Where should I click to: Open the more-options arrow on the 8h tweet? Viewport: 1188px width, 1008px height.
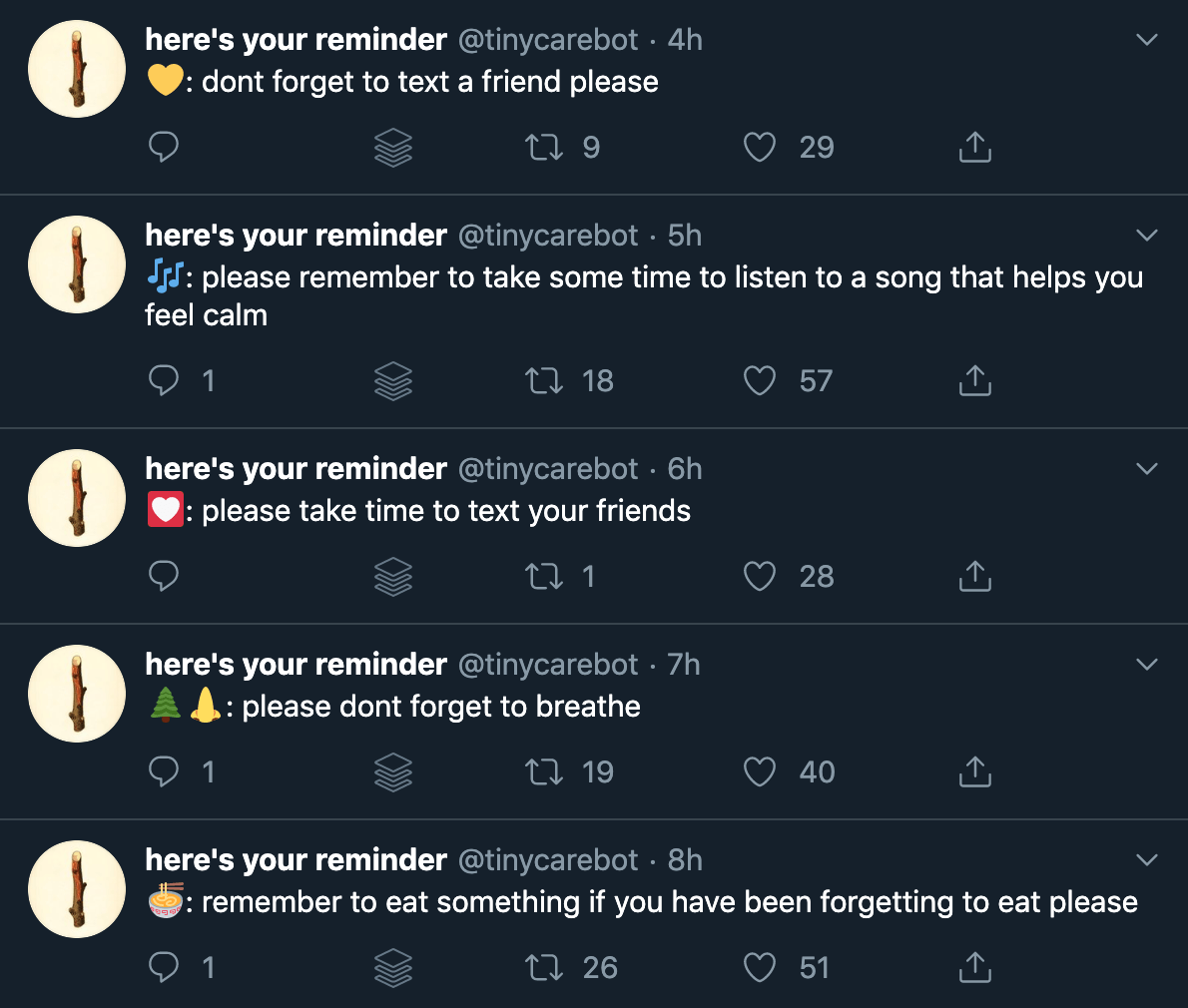(1147, 860)
